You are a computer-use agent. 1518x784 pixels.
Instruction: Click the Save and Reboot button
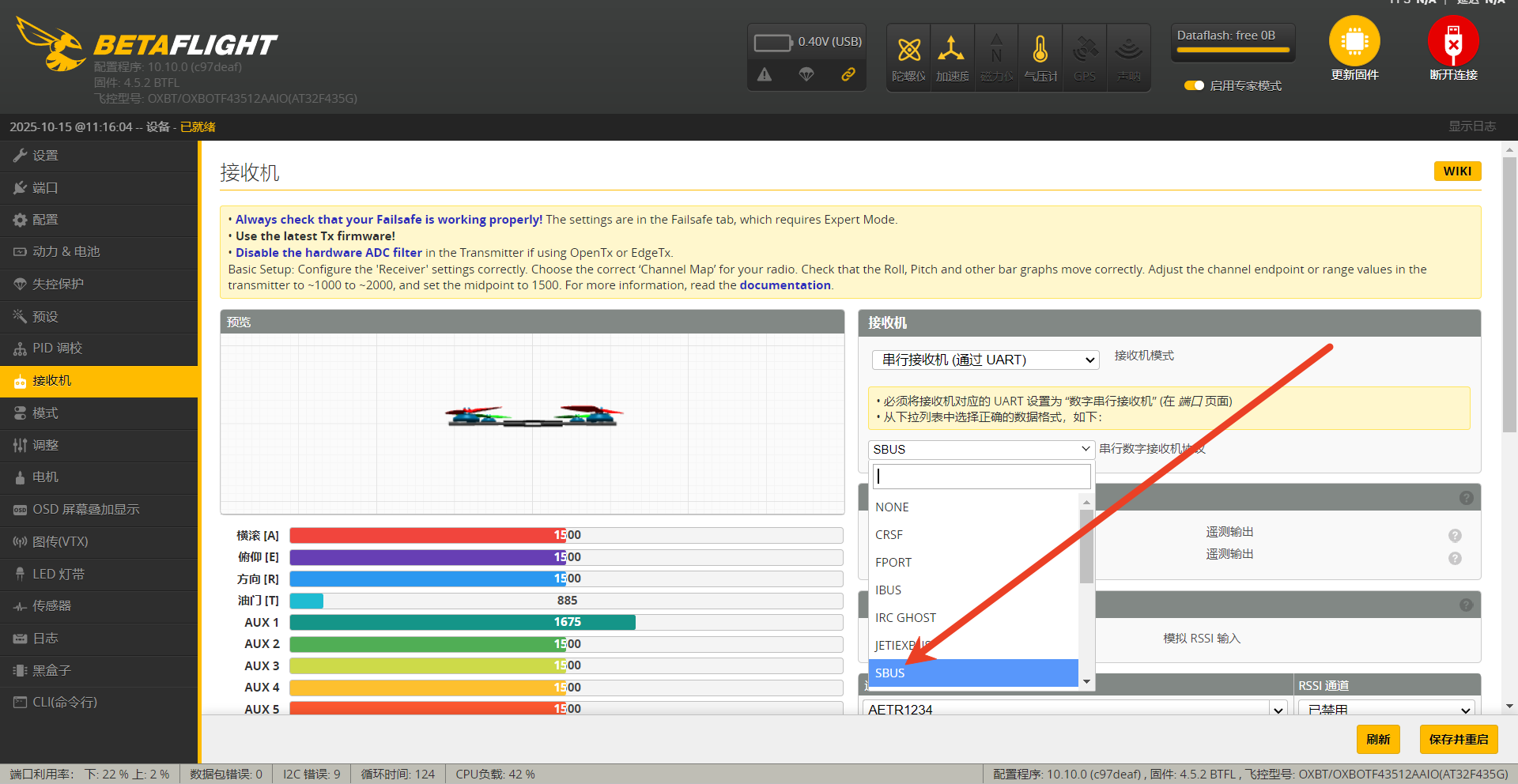click(1458, 740)
